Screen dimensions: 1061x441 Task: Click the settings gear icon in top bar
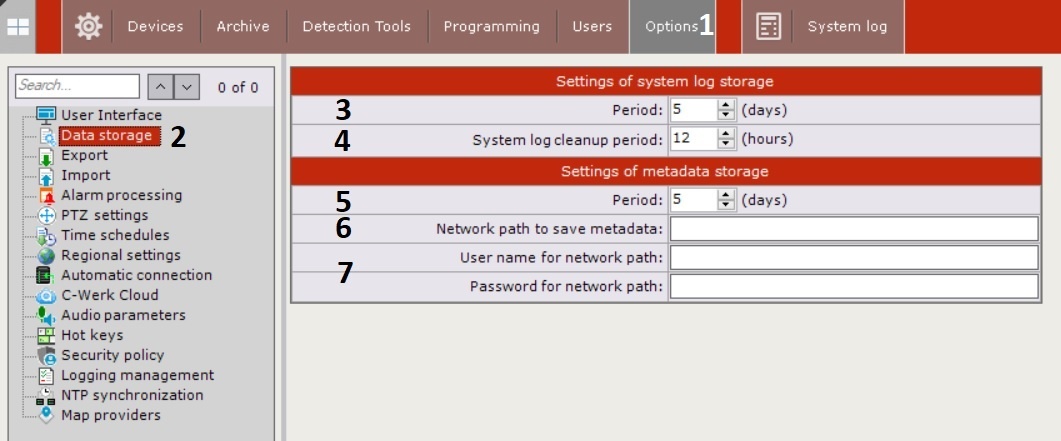(x=88, y=27)
